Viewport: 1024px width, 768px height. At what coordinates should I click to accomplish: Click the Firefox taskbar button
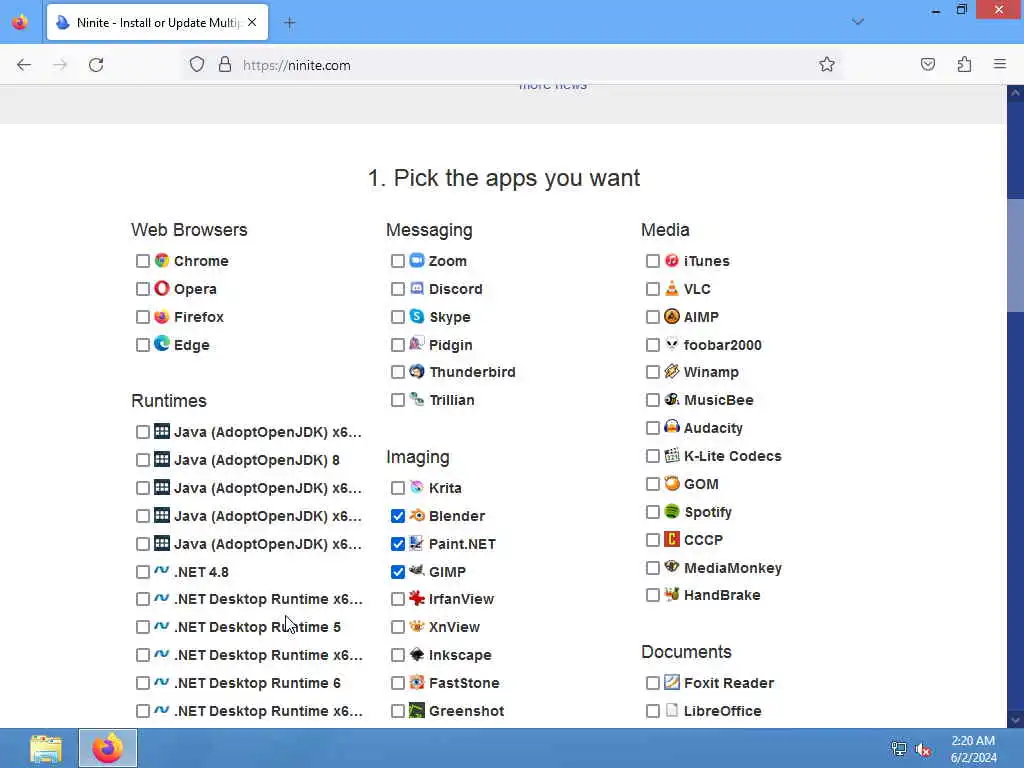tap(108, 748)
